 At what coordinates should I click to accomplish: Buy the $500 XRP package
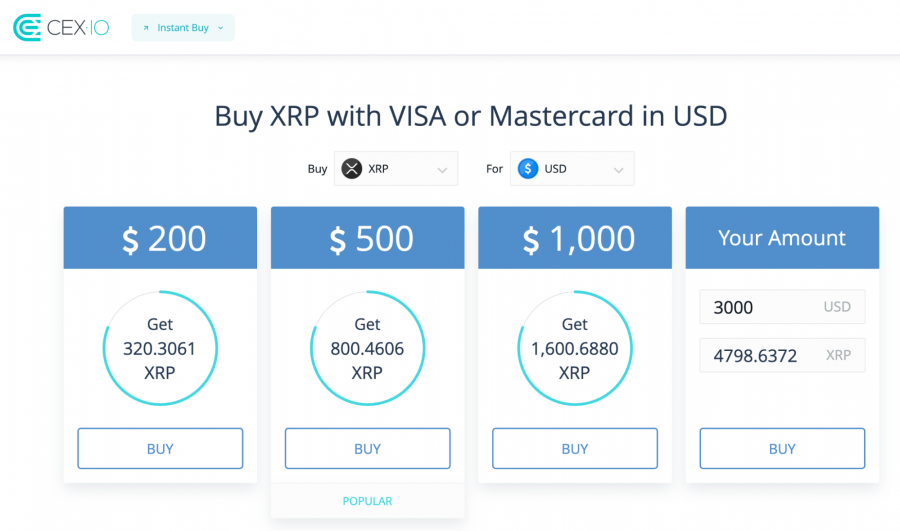367,448
